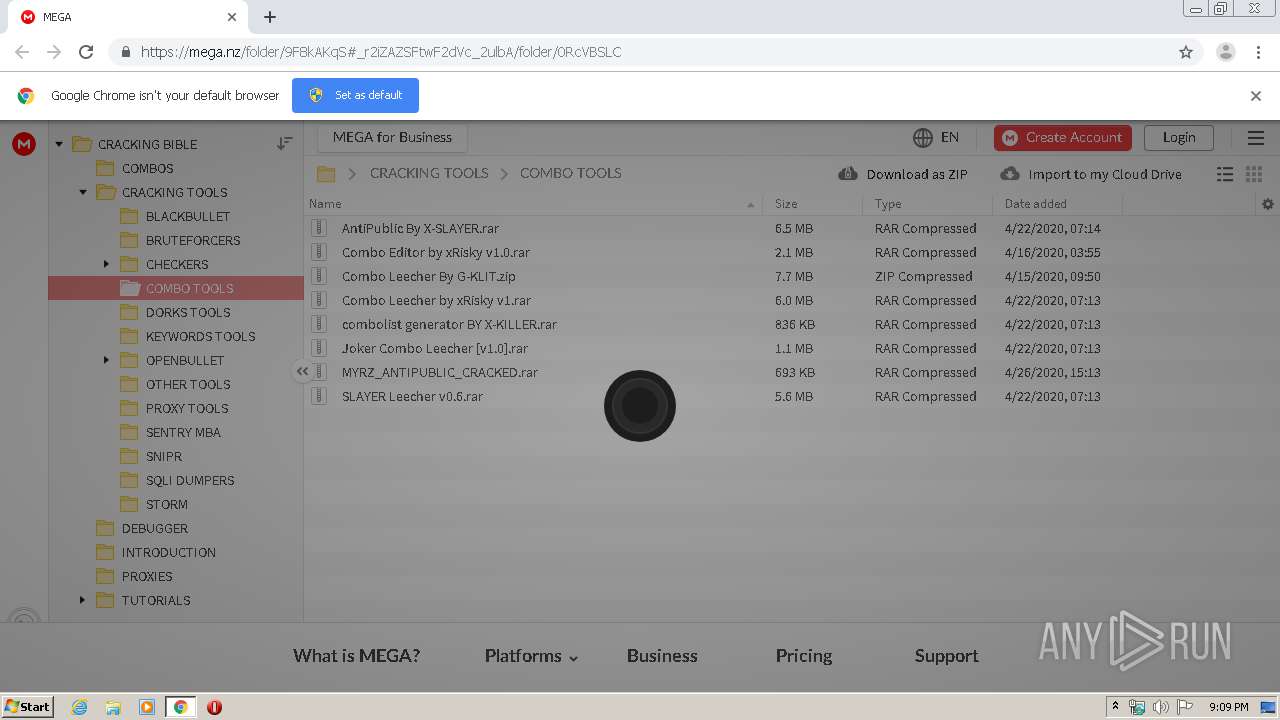The height and width of the screenshot is (720, 1280).
Task: Click the archive icon of SLAYER Leecher v0.6.rar
Action: click(319, 396)
